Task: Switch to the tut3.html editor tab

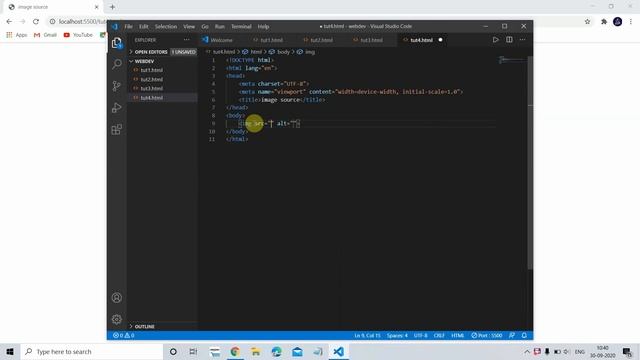Action: pos(371,40)
